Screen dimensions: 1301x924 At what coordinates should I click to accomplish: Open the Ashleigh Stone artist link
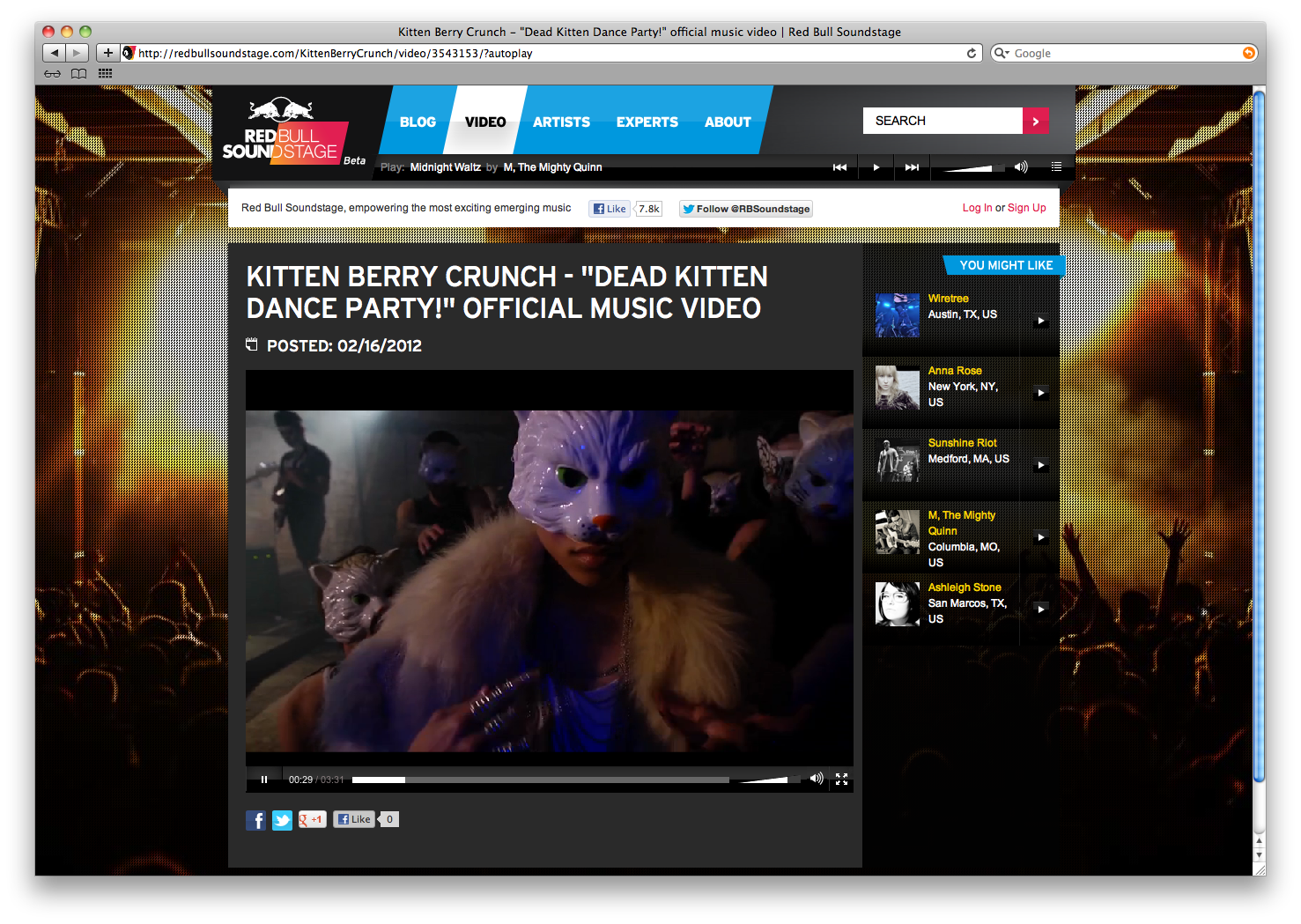(x=965, y=588)
